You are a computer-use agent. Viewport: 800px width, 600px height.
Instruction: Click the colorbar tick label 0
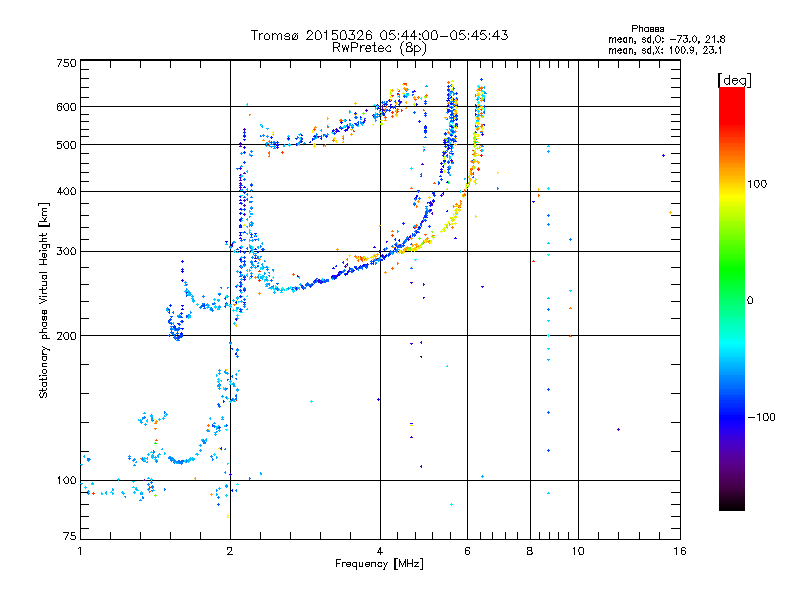(x=750, y=300)
